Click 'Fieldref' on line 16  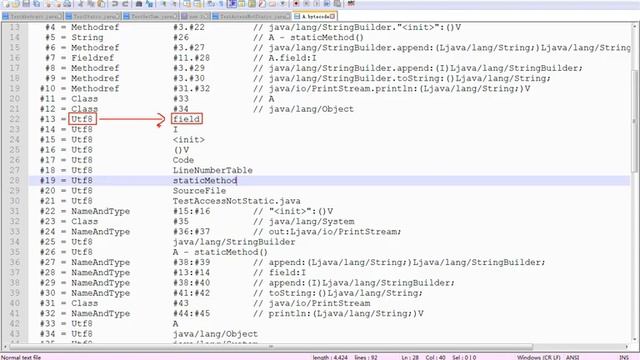(93, 58)
